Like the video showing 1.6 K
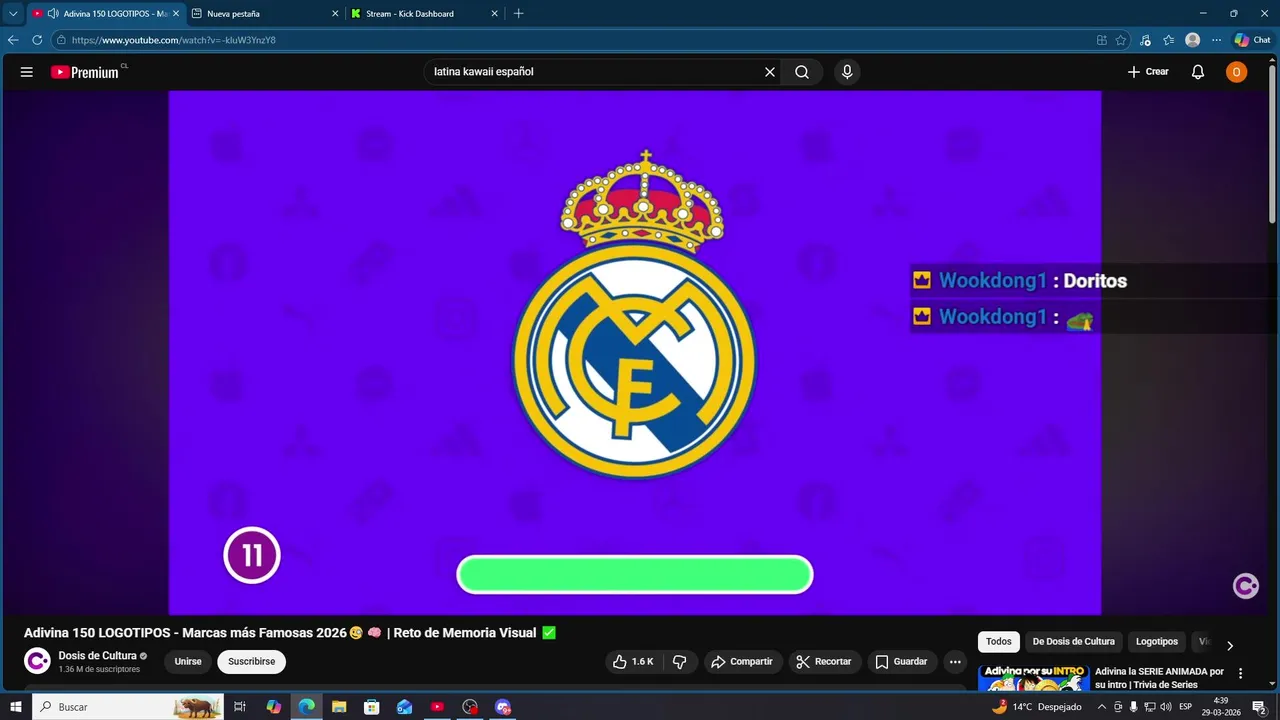Image resolution: width=1280 pixels, height=720 pixels. pos(633,662)
